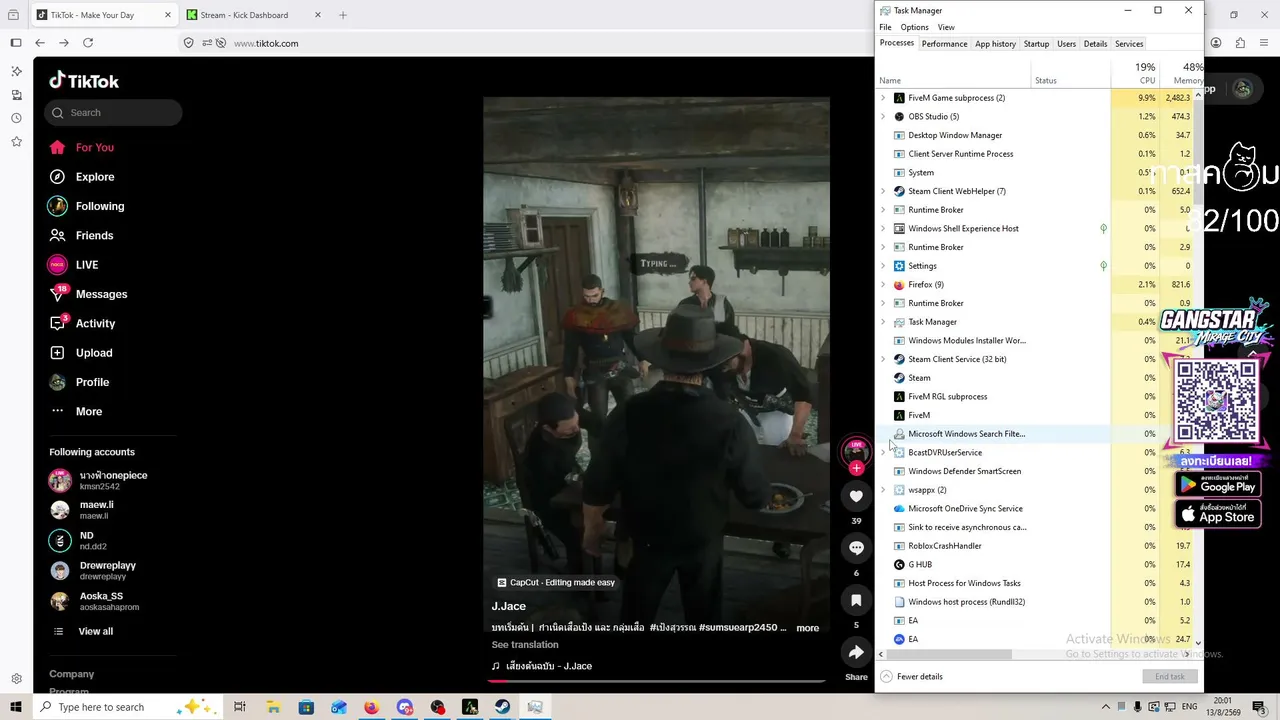
Task: Expand Steam Client Service (32 bit) row
Action: [883, 359]
